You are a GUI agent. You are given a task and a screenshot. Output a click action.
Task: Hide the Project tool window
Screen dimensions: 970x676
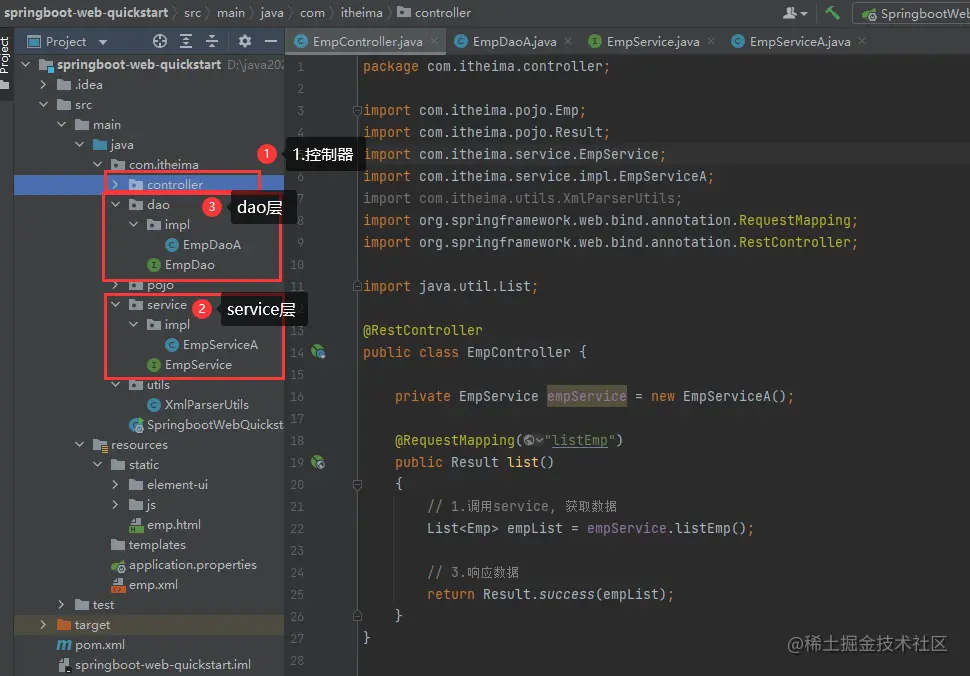pos(270,41)
